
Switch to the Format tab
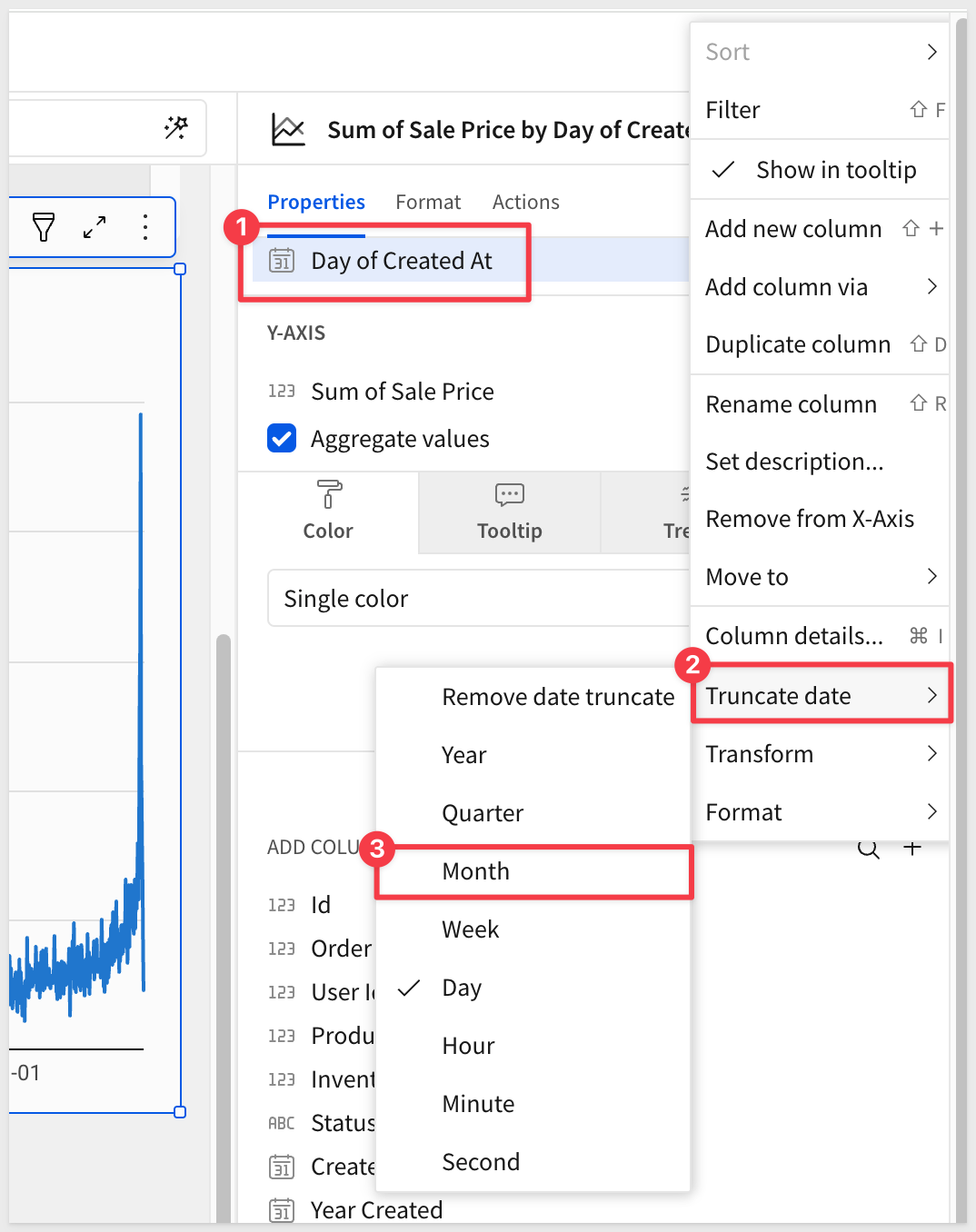point(428,202)
